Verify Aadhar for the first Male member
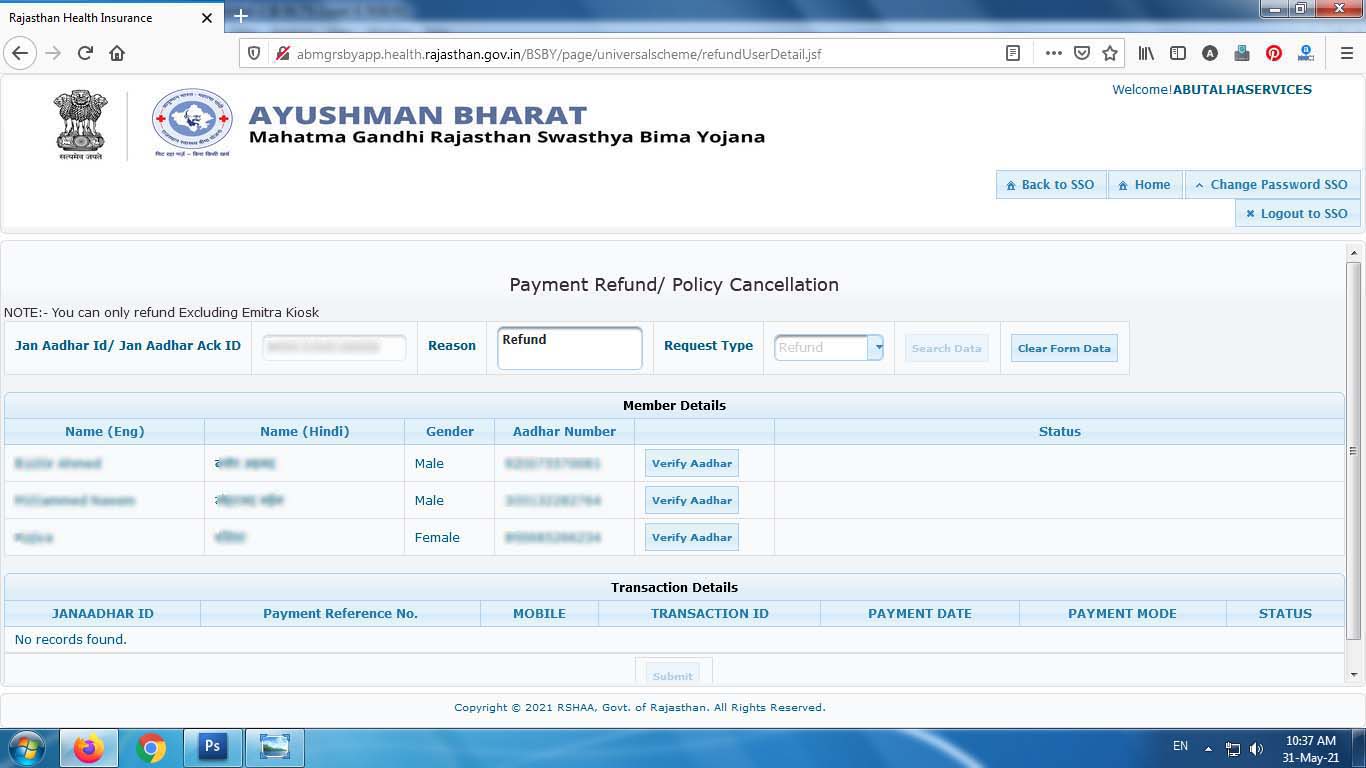Screen dimensions: 1366x768 pos(692,463)
